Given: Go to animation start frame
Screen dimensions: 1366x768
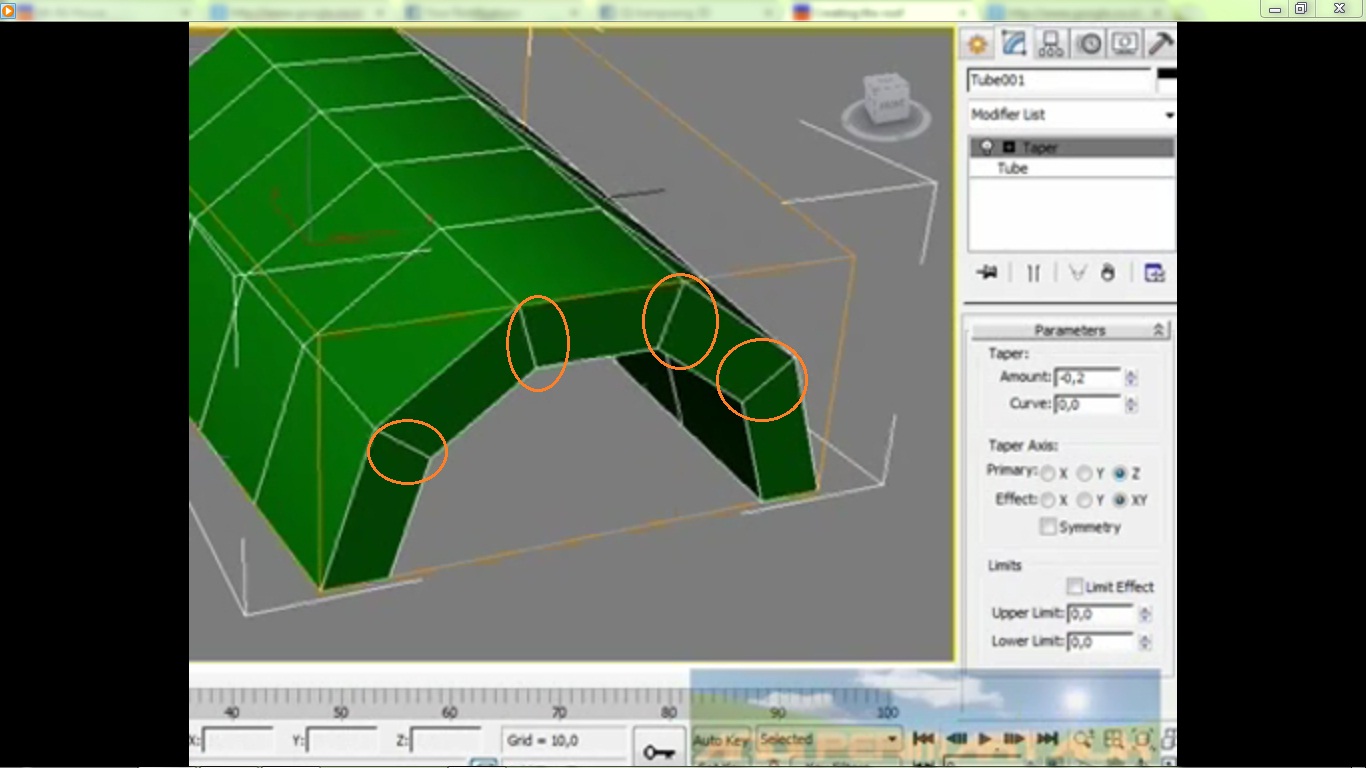Looking at the screenshot, I should pyautogui.click(x=924, y=739).
